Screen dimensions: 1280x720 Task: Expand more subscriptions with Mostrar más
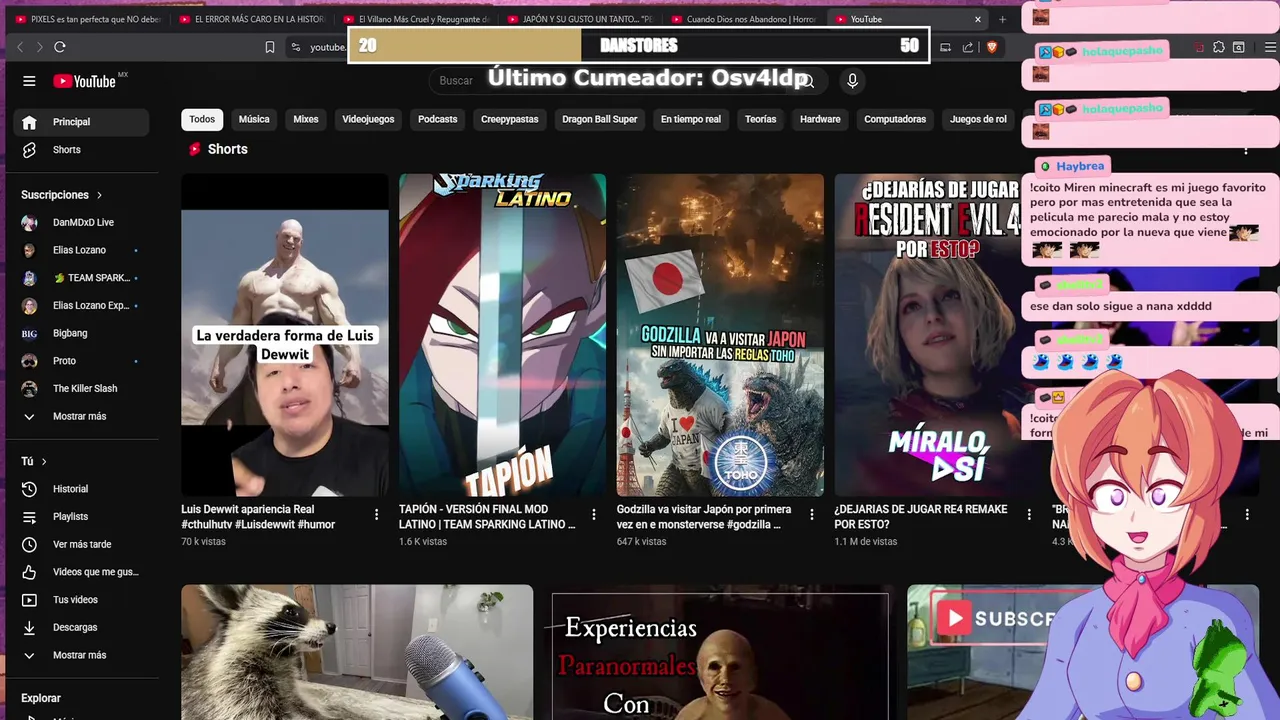[x=82, y=416]
